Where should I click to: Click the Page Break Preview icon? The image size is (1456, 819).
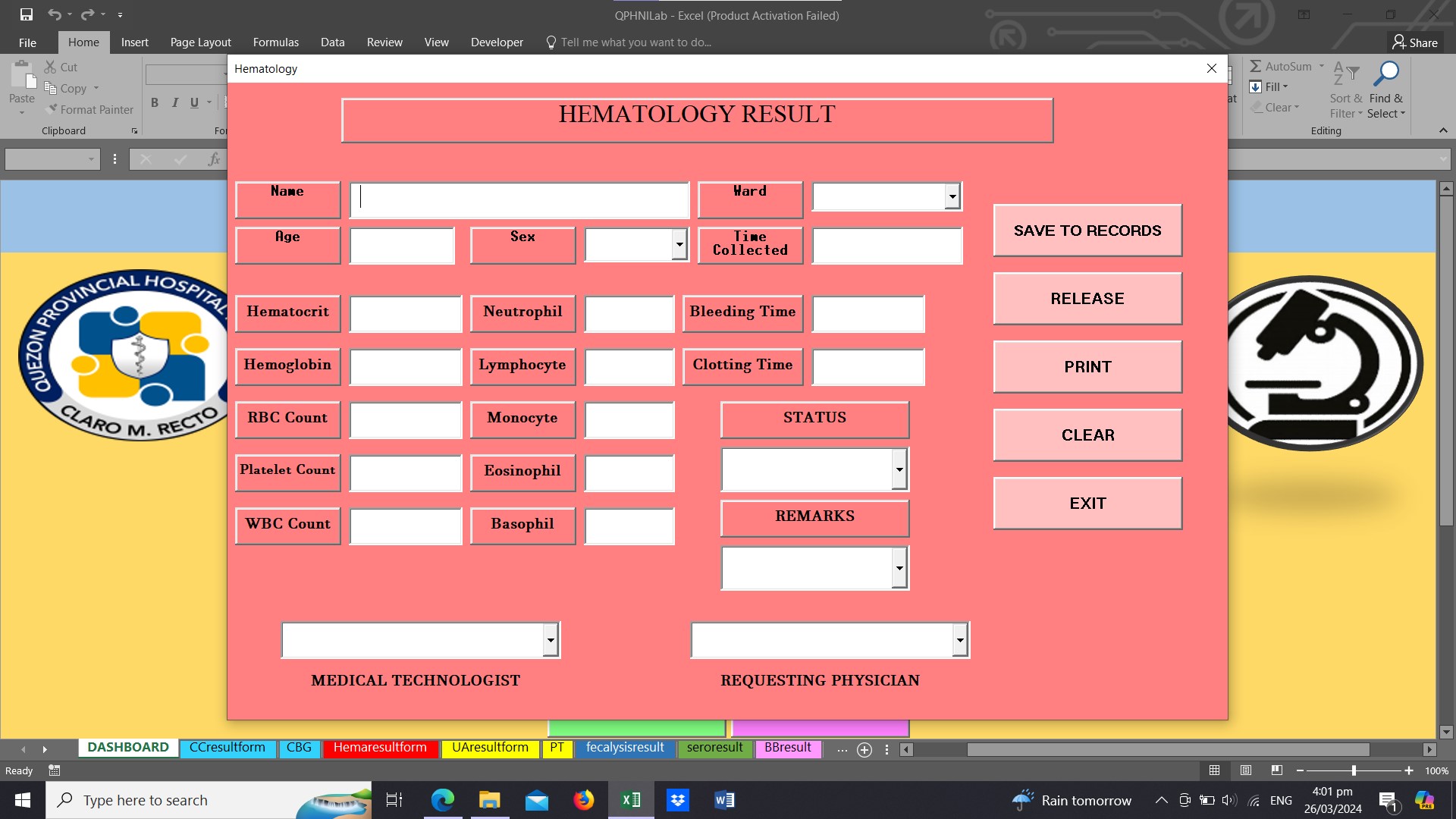tap(1277, 770)
